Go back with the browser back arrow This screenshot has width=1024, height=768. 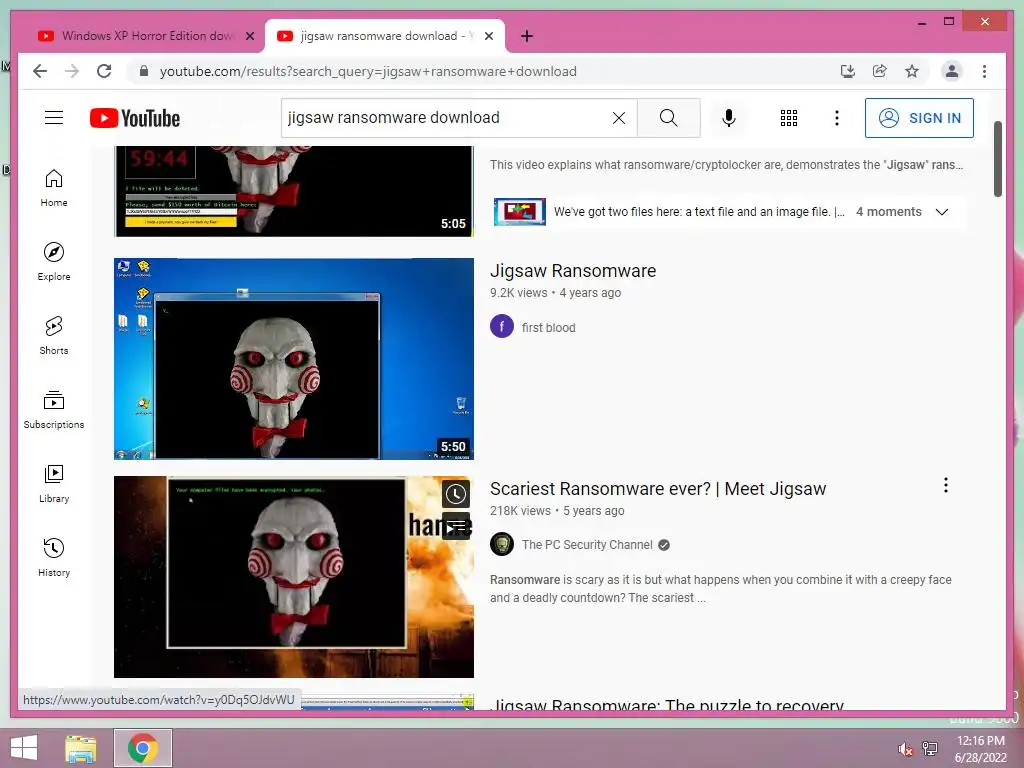(40, 71)
